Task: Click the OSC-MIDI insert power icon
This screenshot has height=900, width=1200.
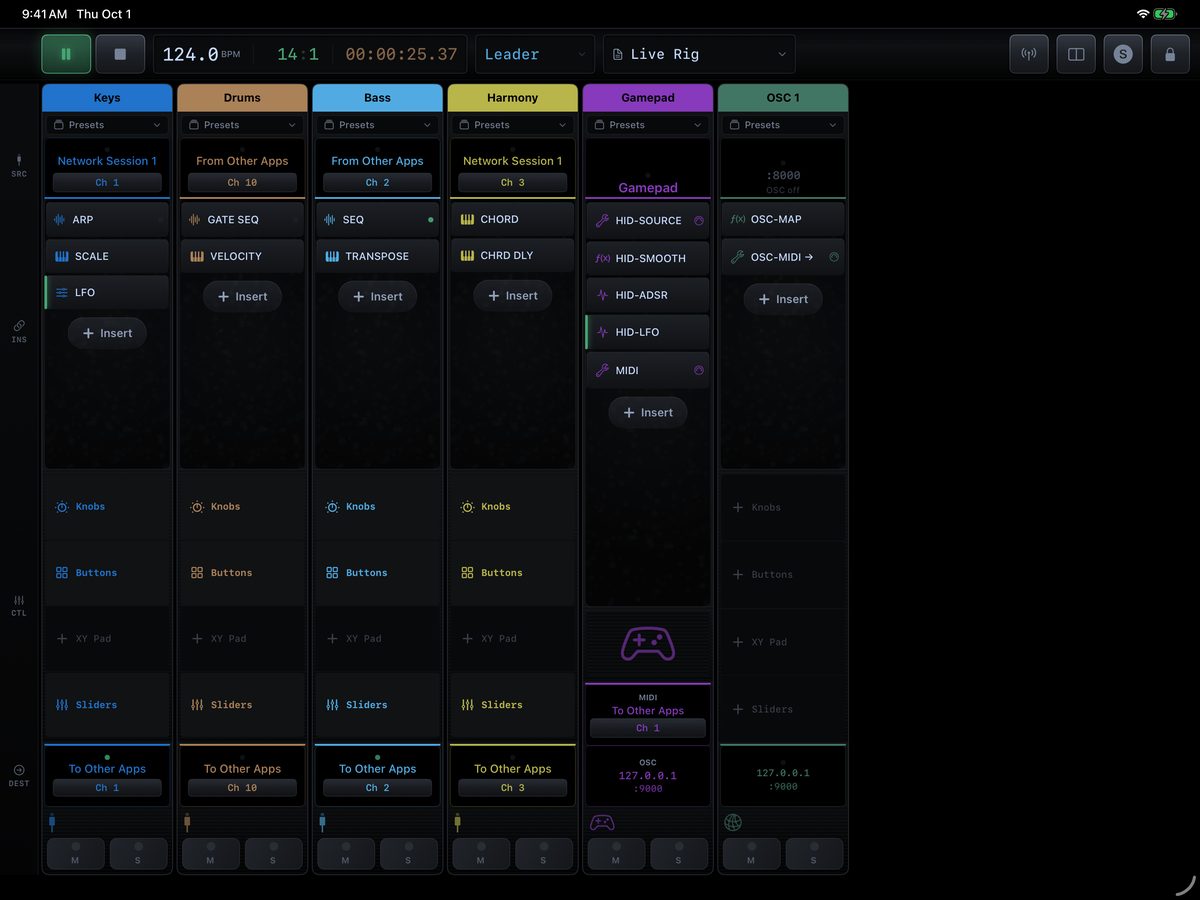Action: click(834, 257)
